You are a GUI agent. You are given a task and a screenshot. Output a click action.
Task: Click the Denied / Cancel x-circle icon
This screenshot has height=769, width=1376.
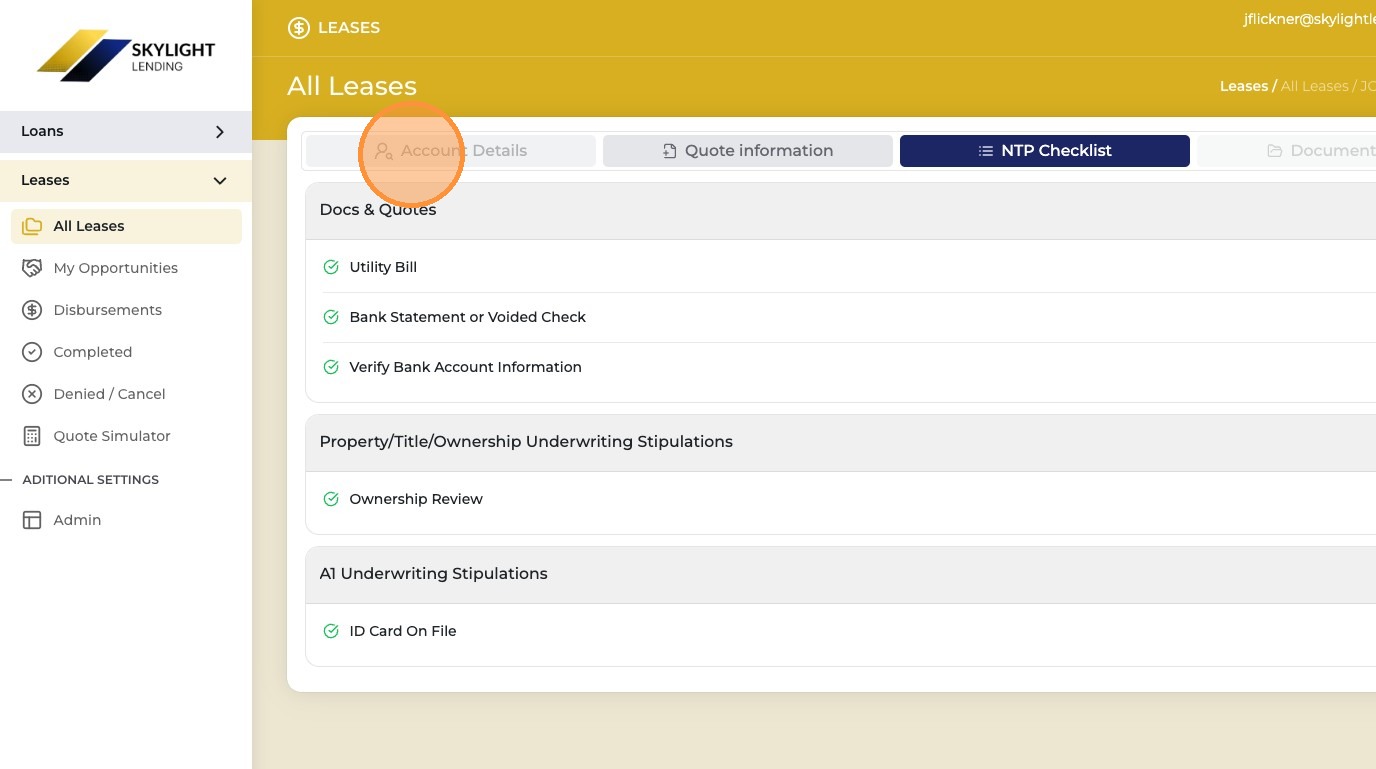coord(32,394)
